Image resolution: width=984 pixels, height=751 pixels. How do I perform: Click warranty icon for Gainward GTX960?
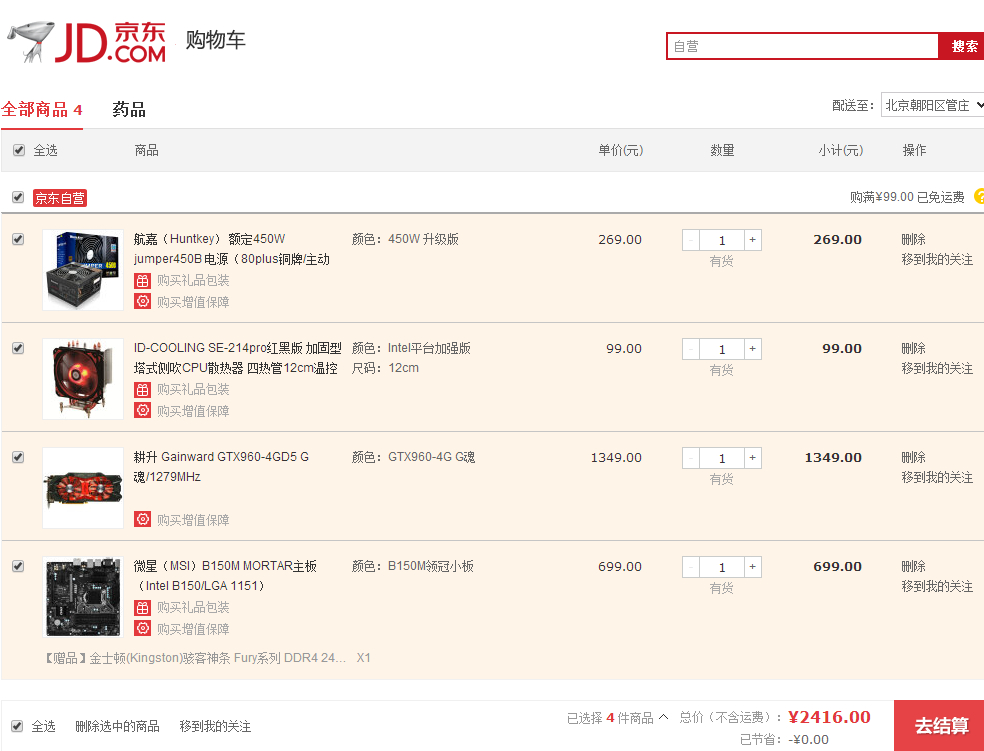click(142, 520)
